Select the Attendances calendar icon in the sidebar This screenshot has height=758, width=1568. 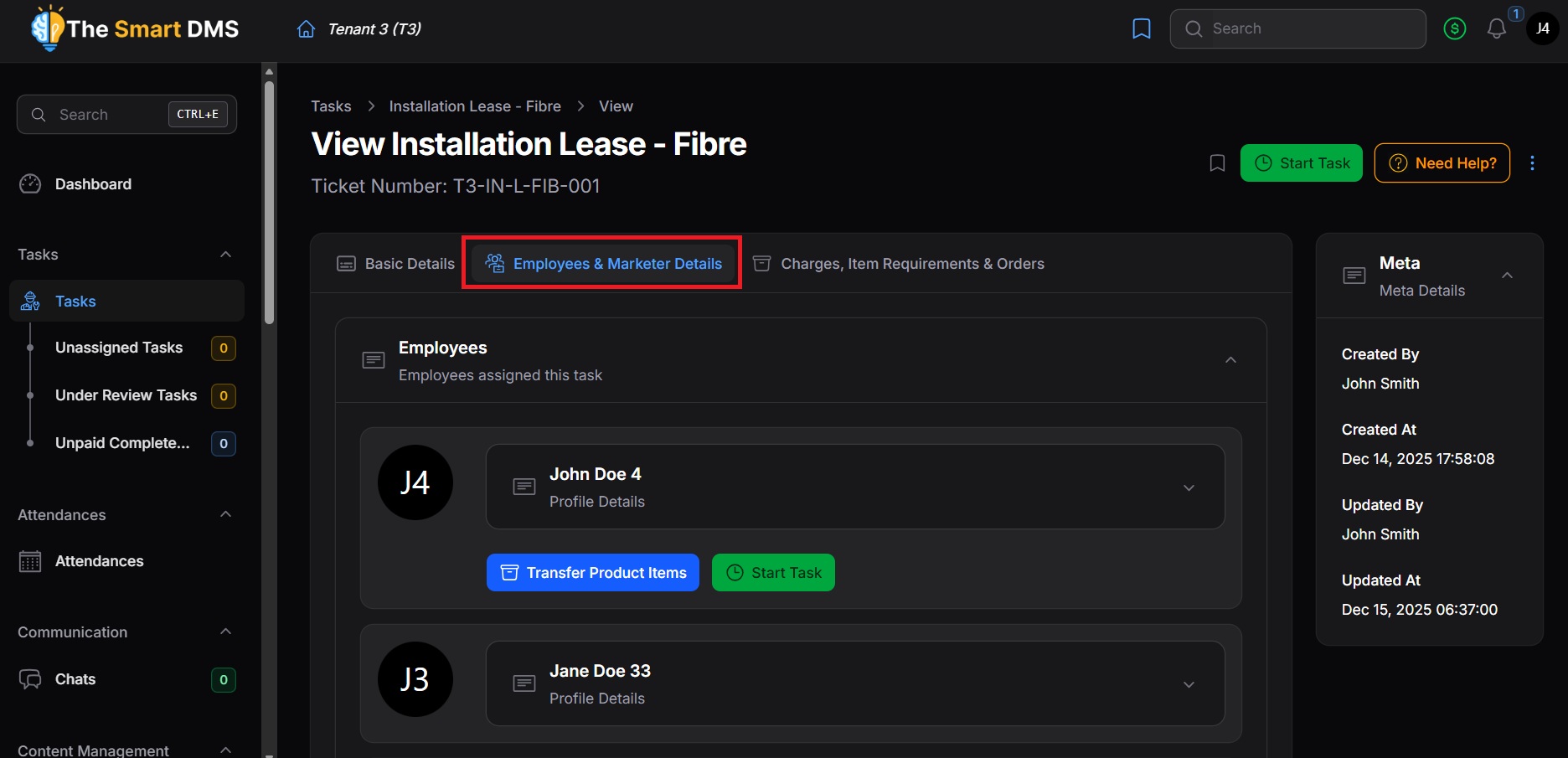pos(30,561)
